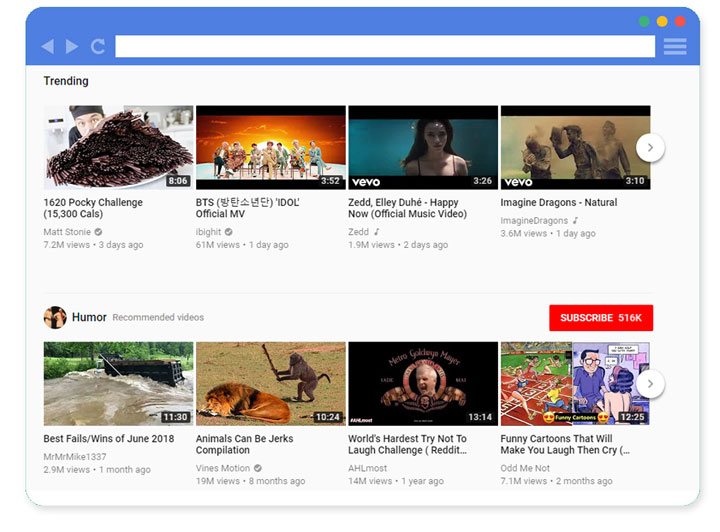Open title 'Best Fails/Wins of June 2018'
The image size is (720, 532).
[x=109, y=438]
